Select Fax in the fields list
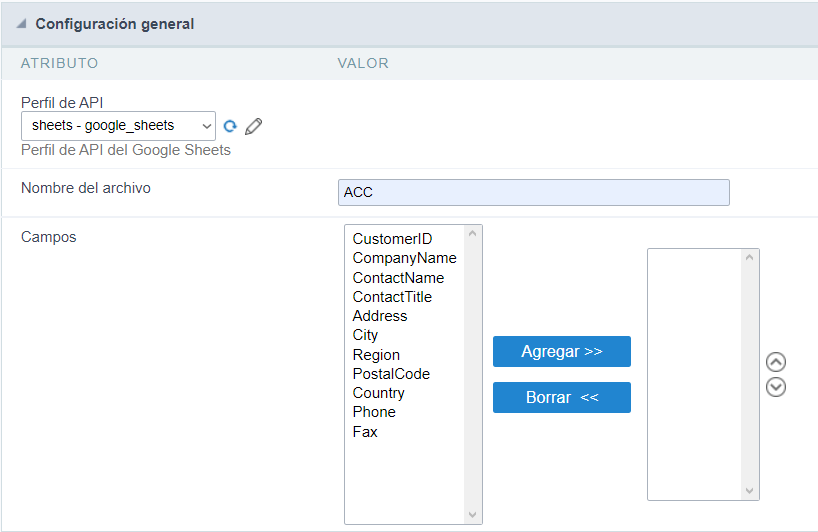 click(x=365, y=432)
